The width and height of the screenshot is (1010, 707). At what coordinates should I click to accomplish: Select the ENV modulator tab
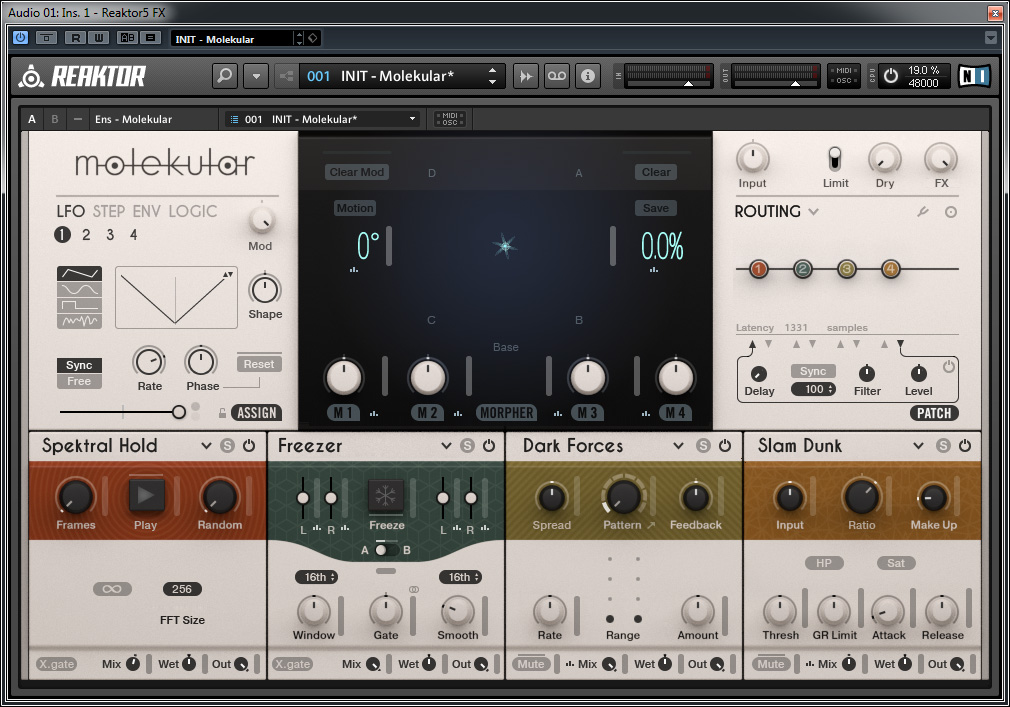pos(147,211)
